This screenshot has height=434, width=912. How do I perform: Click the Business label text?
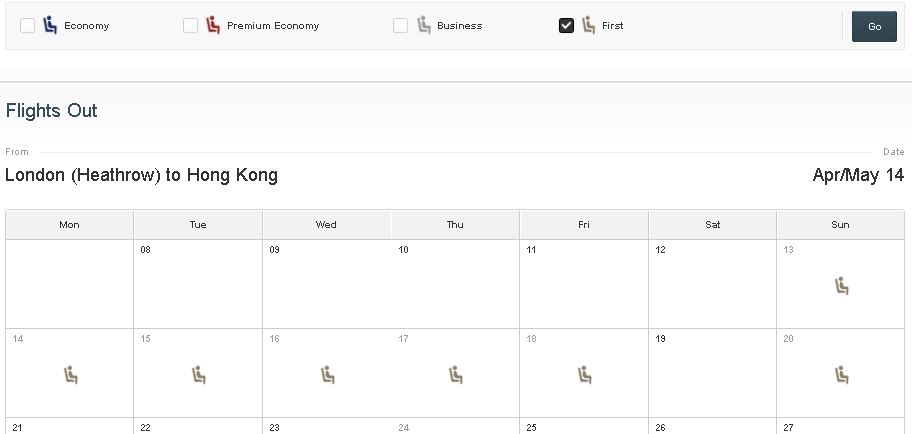459,26
